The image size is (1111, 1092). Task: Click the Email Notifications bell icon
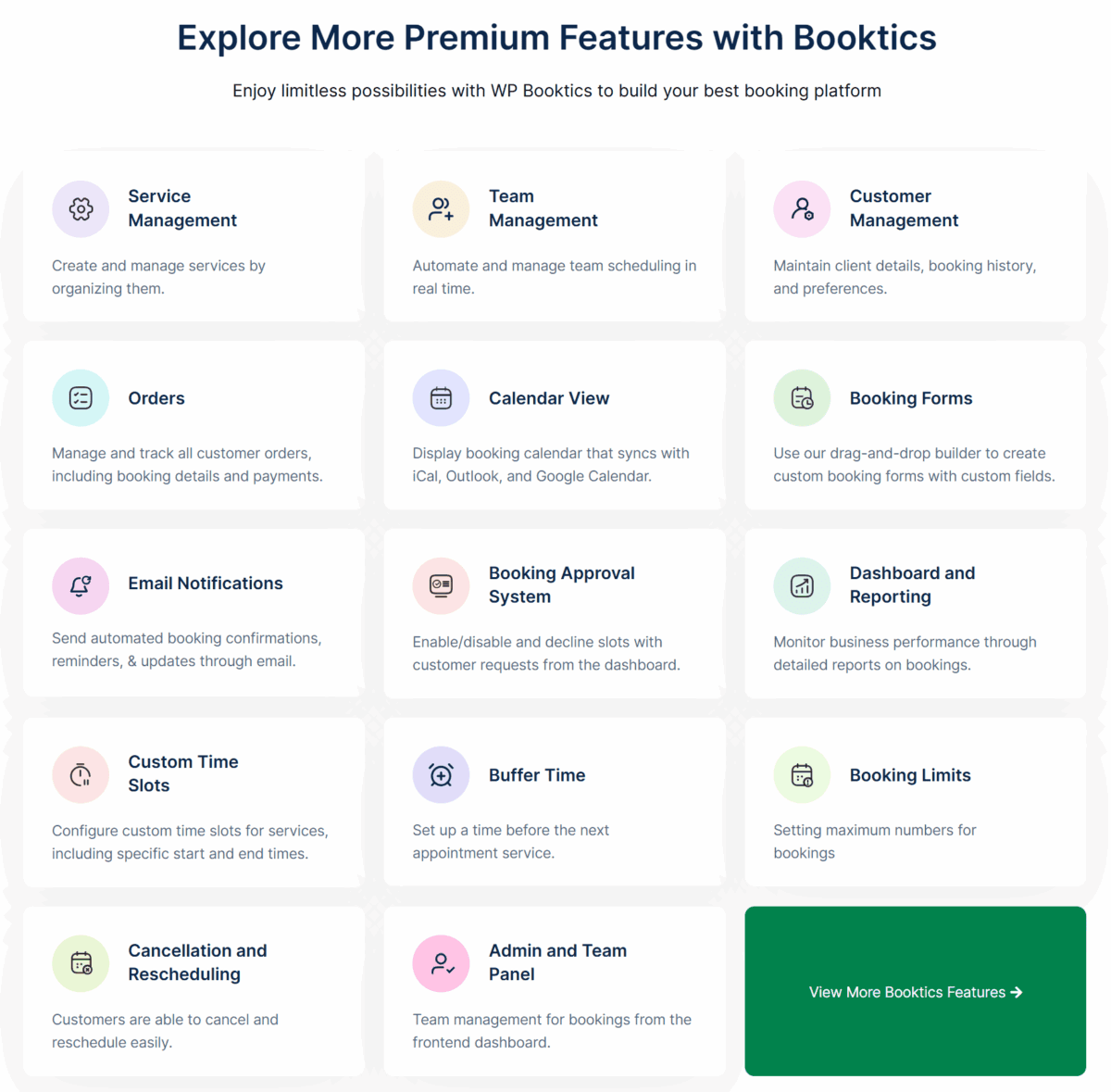[81, 585]
